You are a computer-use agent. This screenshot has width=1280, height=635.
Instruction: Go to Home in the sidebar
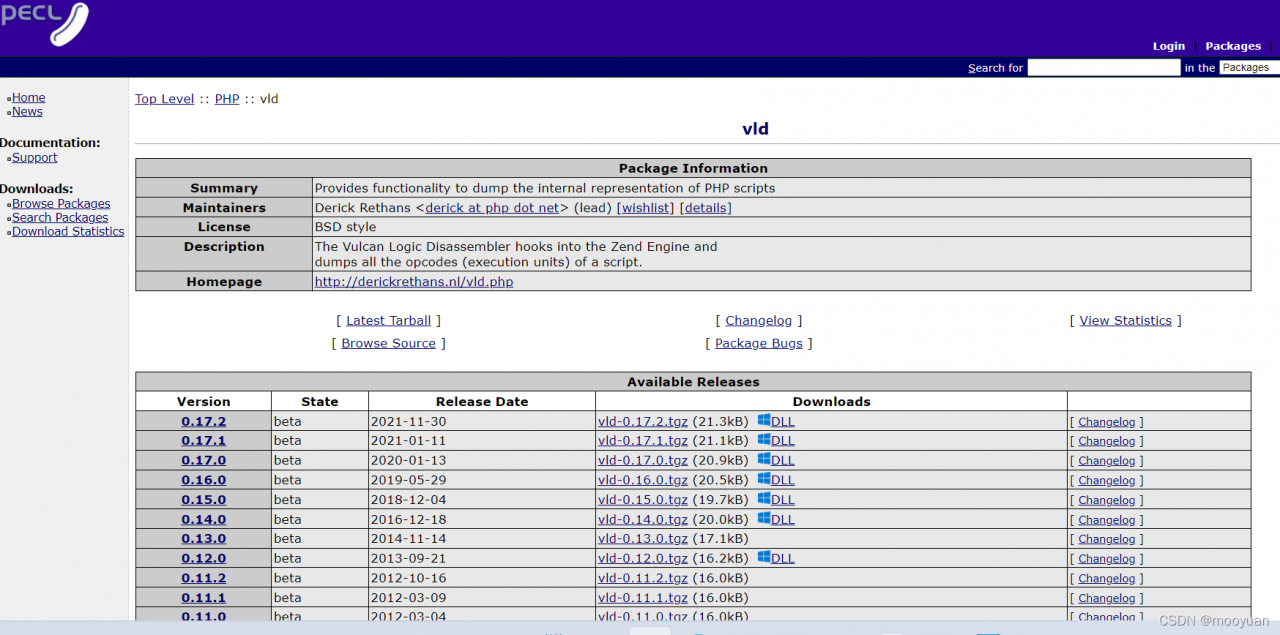point(28,97)
